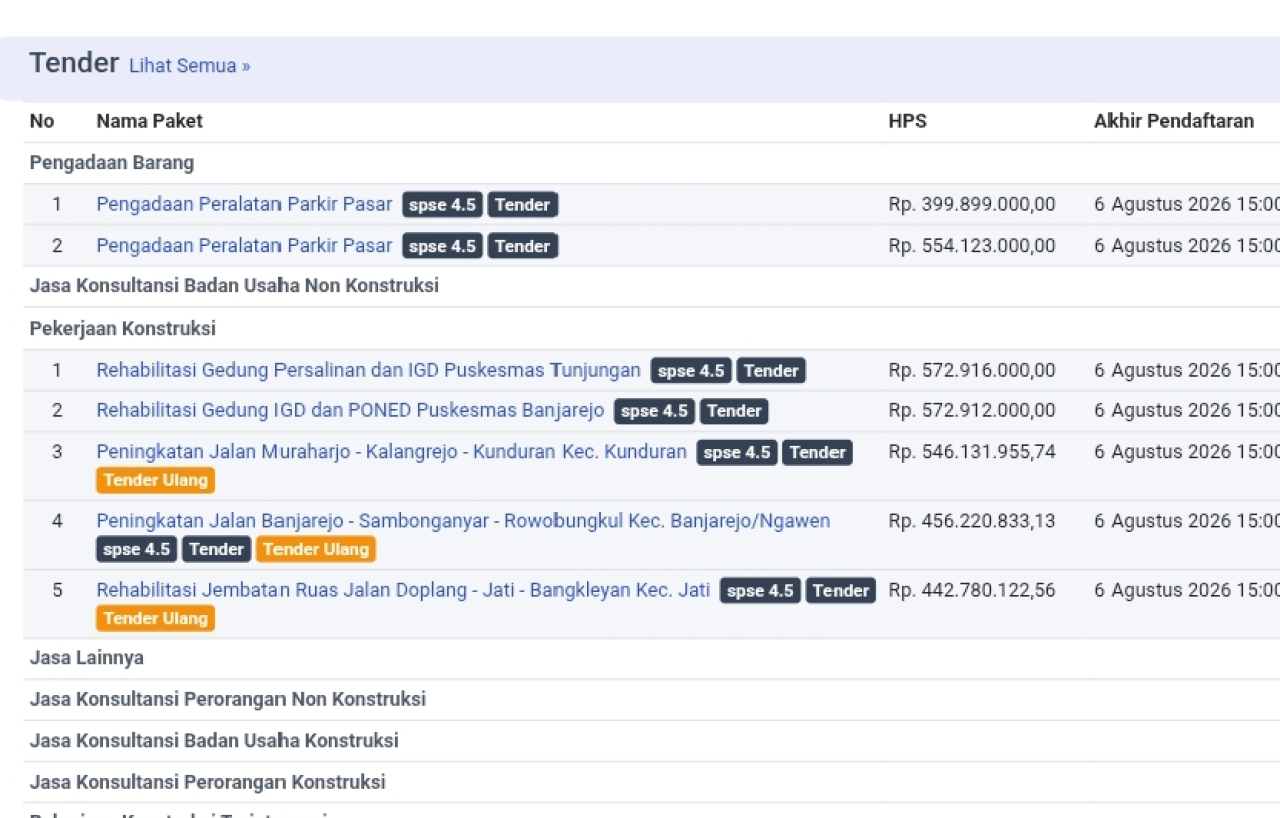
Task: Click dark Tender badge in Muraharjo - Kunduran row
Action: coord(817,452)
